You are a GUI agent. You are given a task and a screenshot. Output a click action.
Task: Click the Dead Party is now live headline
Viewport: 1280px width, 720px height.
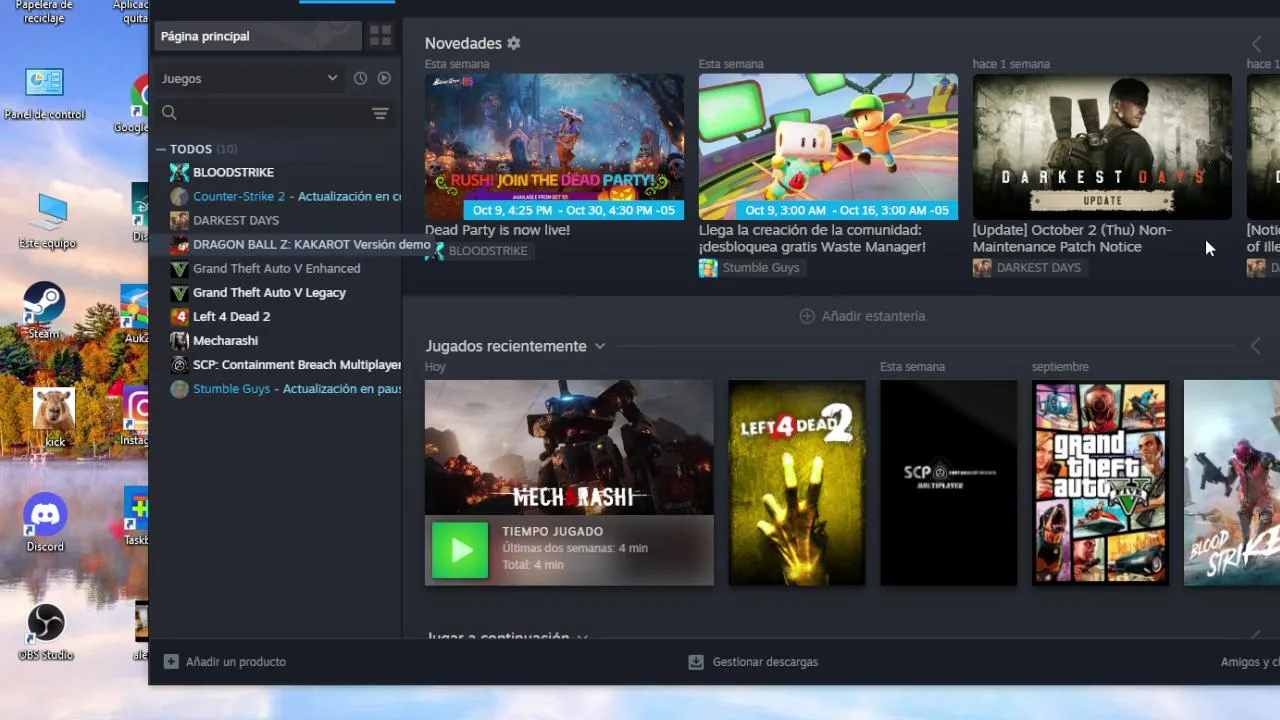[x=498, y=230]
